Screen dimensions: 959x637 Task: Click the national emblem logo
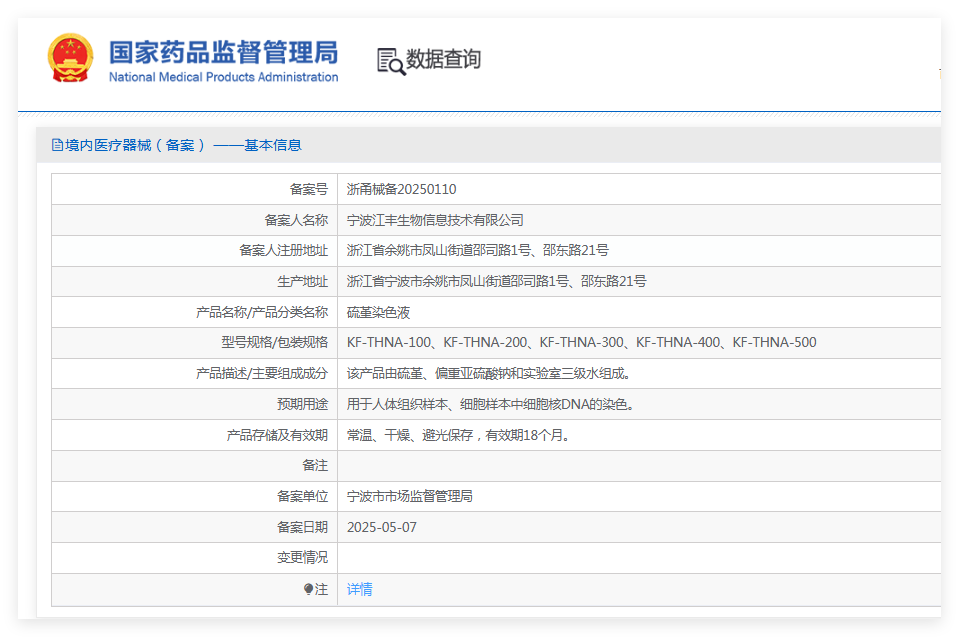click(71, 58)
